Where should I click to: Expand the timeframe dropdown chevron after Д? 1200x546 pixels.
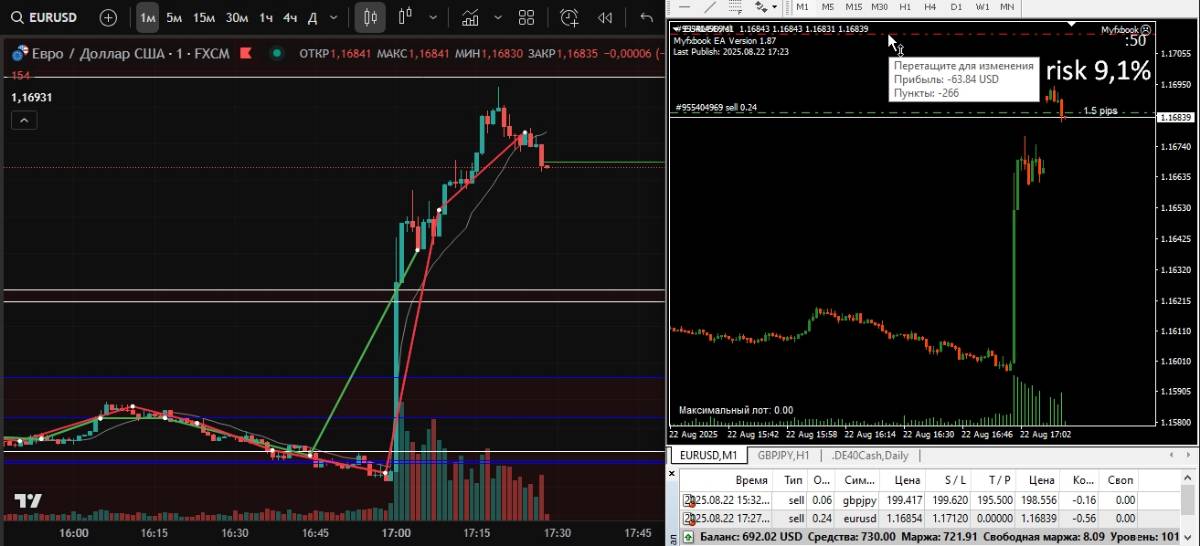pos(335,17)
